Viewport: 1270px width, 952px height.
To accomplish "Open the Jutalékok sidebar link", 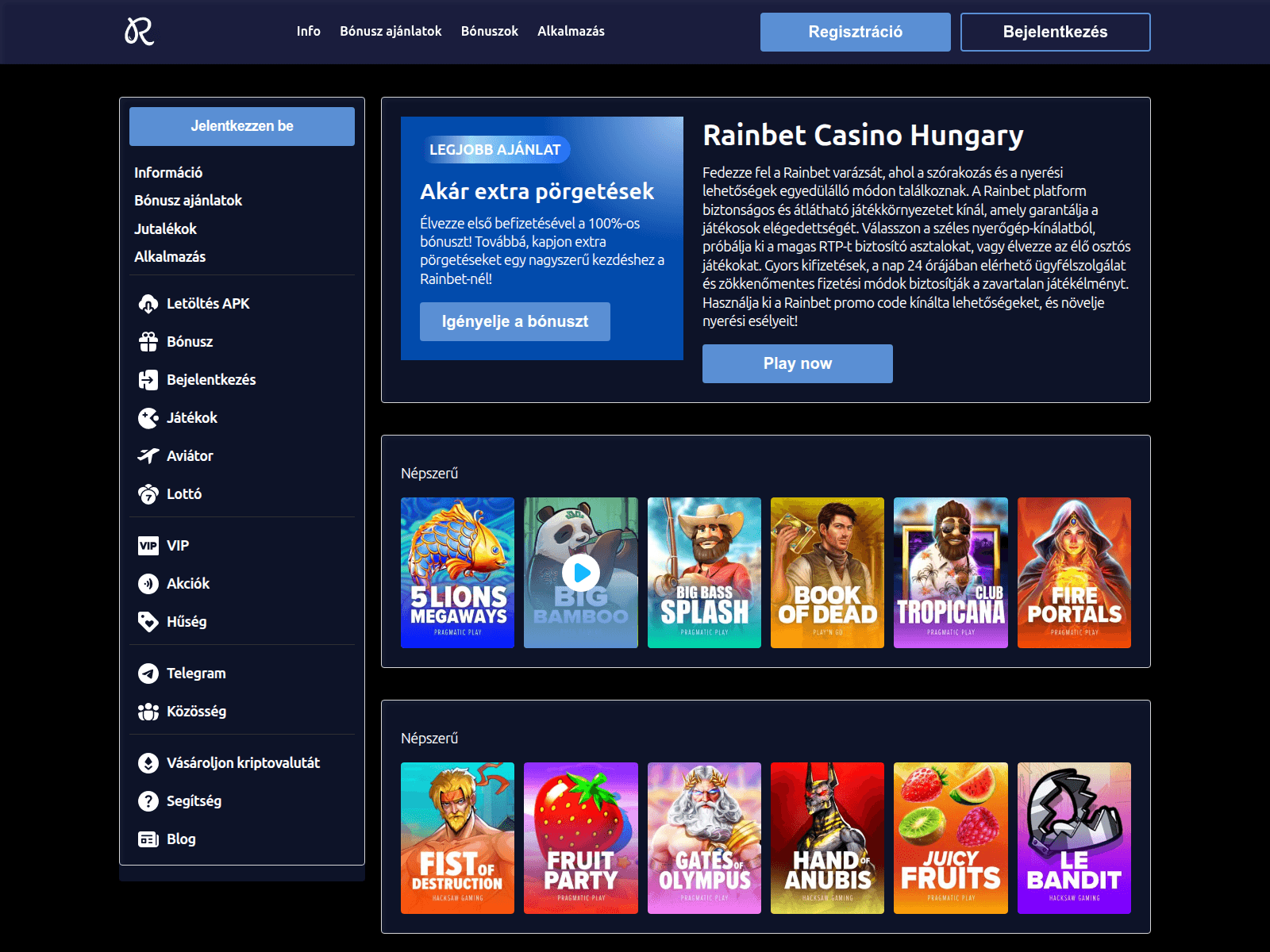I will [165, 228].
